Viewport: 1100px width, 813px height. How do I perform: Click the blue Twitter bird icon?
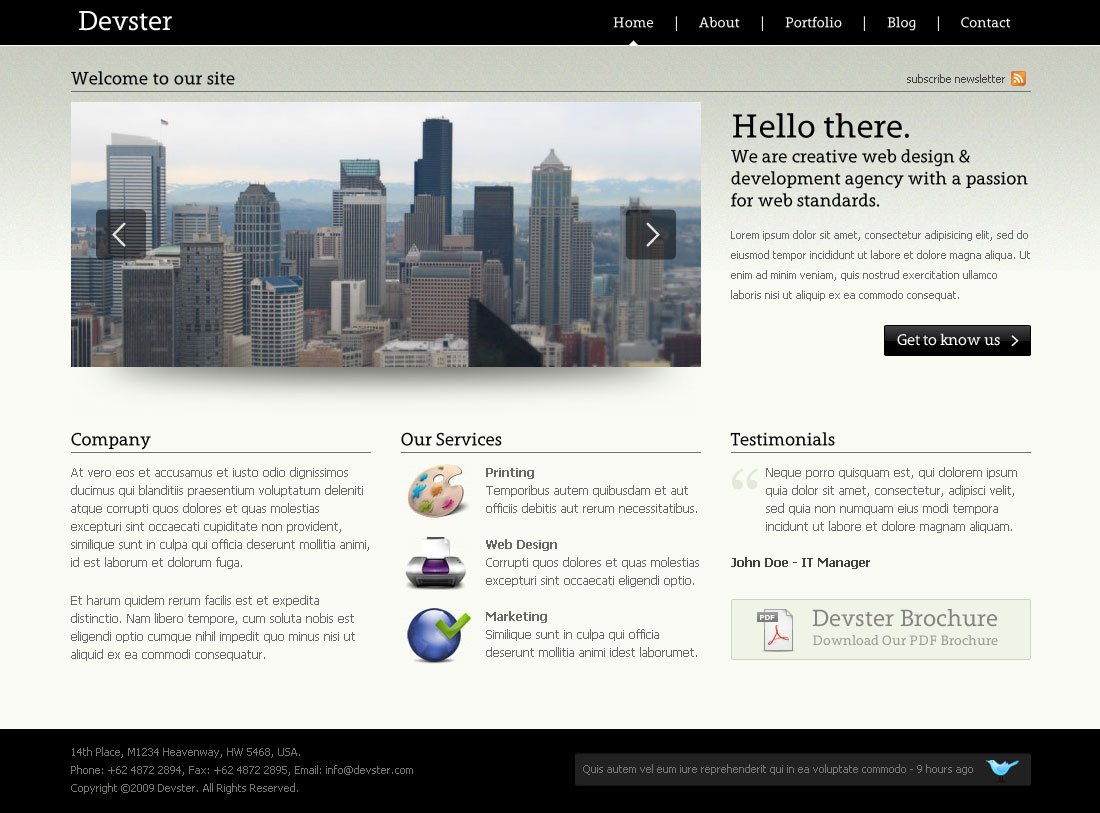(x=1002, y=768)
